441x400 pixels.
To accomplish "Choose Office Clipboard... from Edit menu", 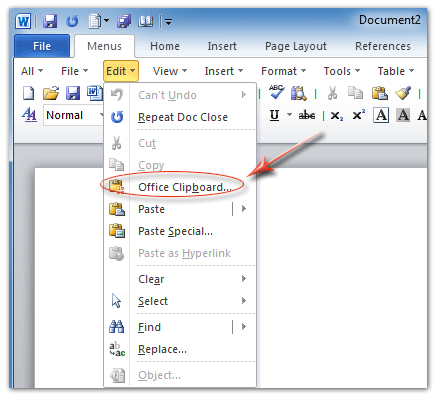I will 180,187.
